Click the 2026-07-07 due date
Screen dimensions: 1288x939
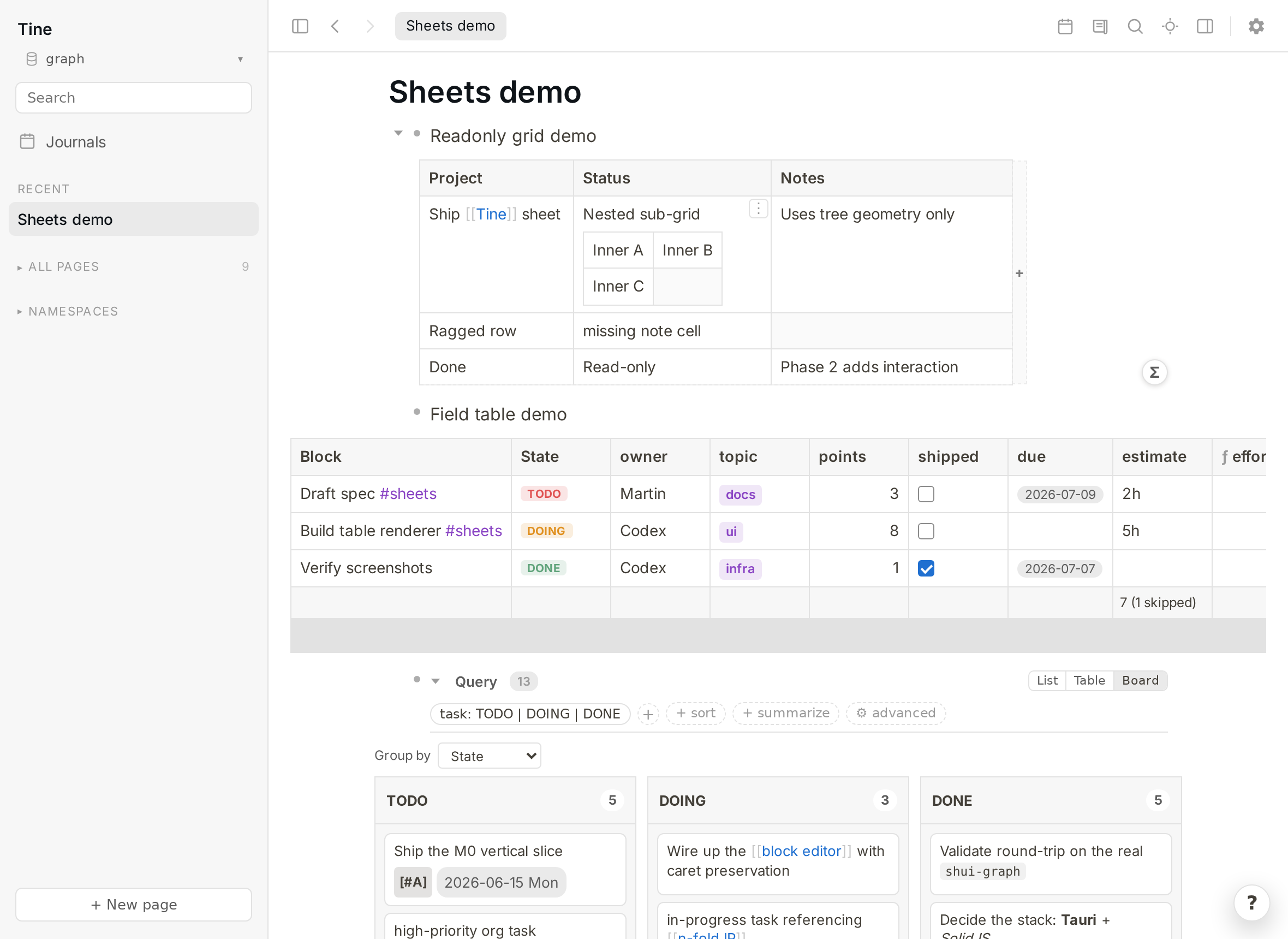click(x=1060, y=568)
